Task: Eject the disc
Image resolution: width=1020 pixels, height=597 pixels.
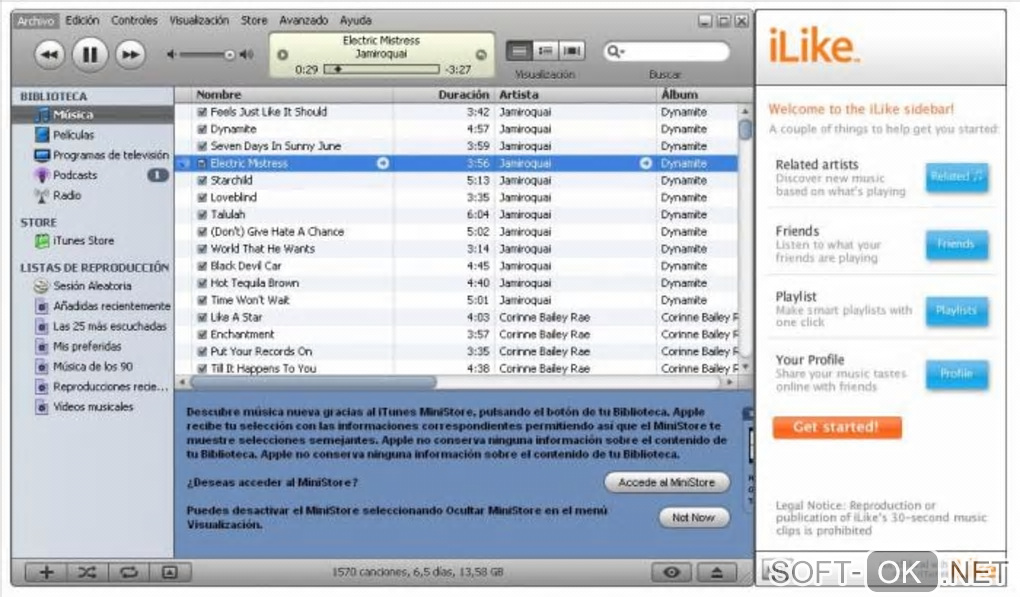Action: click(717, 572)
